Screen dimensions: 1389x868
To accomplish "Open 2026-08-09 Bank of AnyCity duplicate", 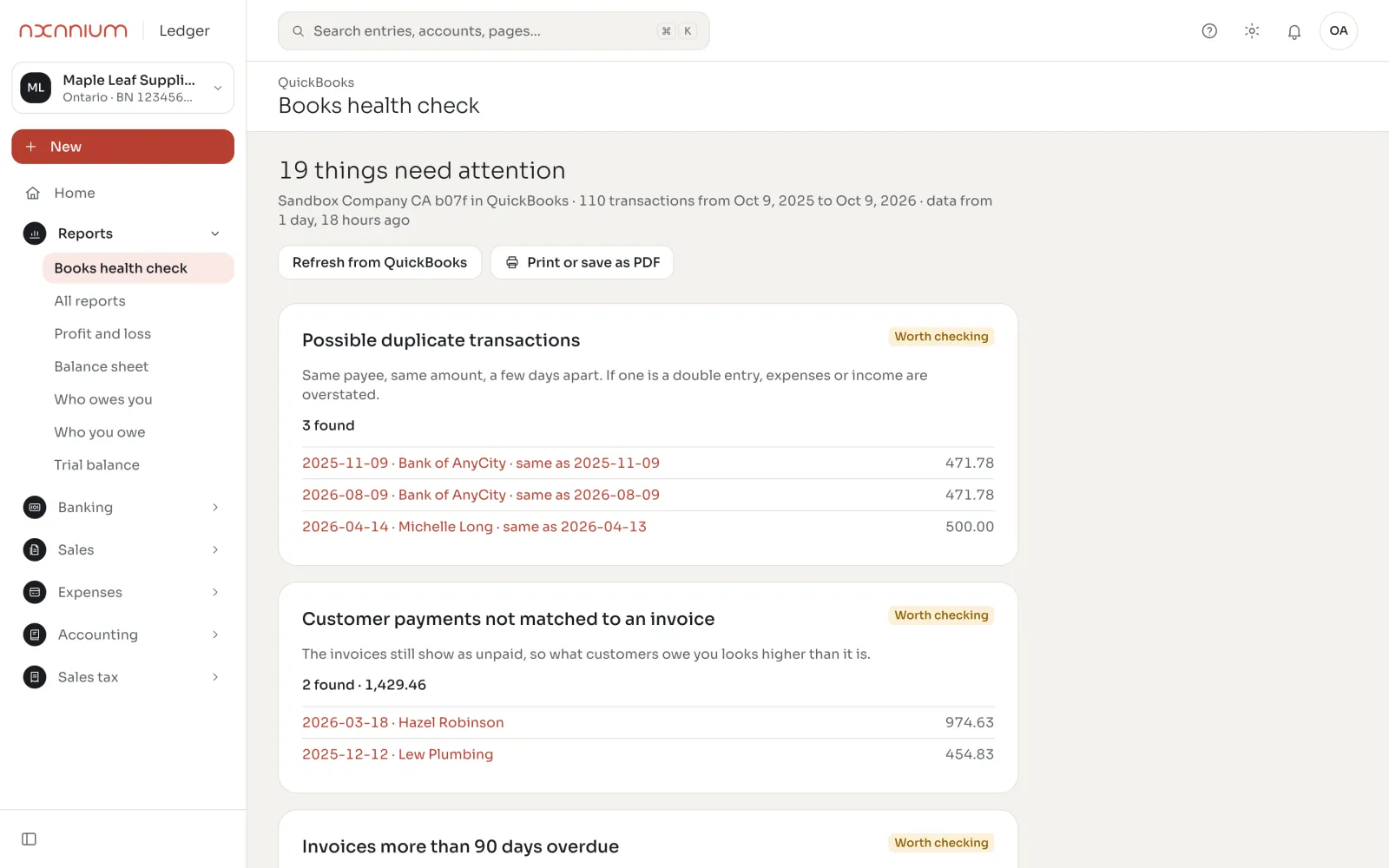I will point(481,496).
